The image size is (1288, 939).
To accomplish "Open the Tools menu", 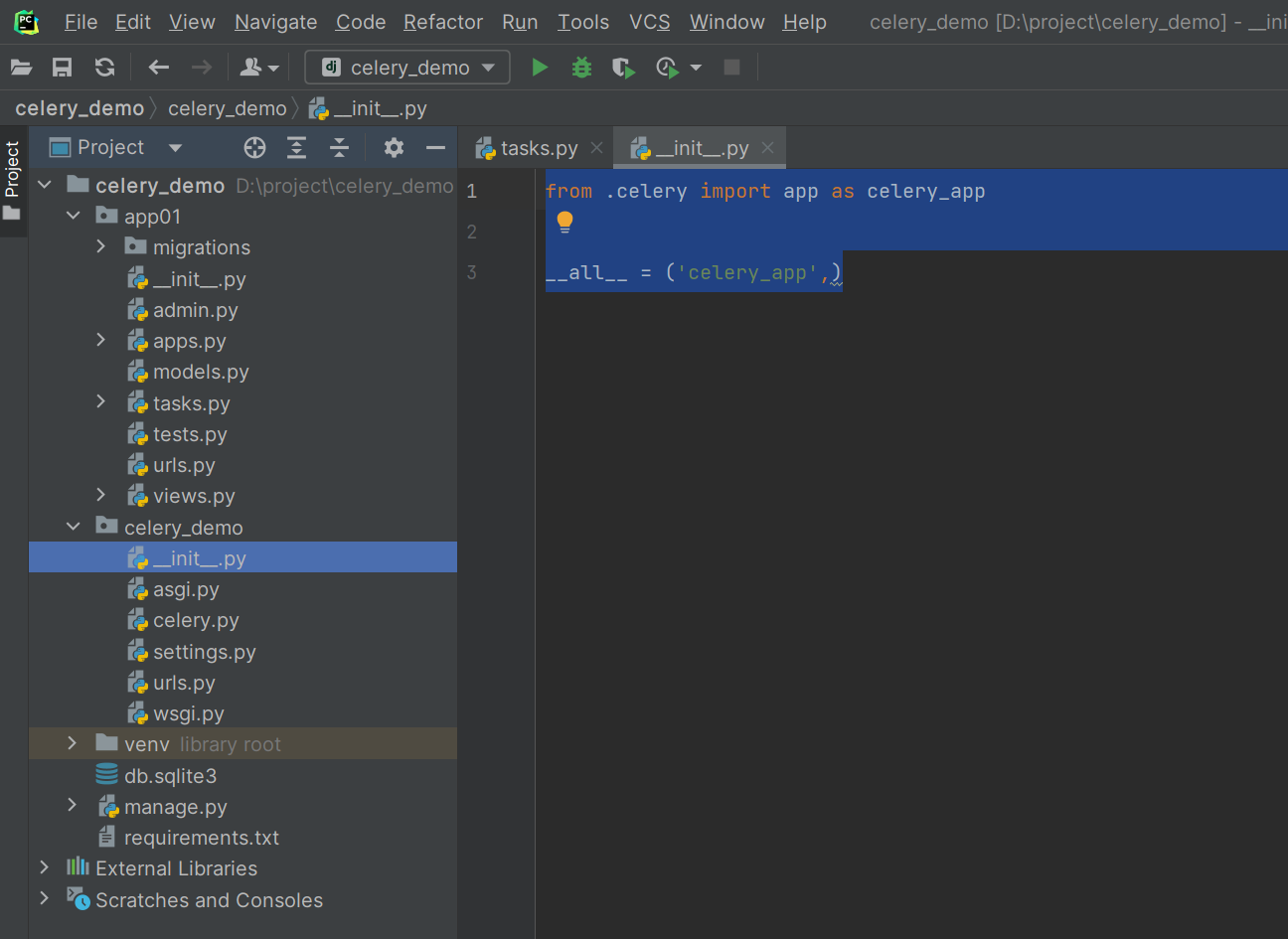I will [x=583, y=22].
